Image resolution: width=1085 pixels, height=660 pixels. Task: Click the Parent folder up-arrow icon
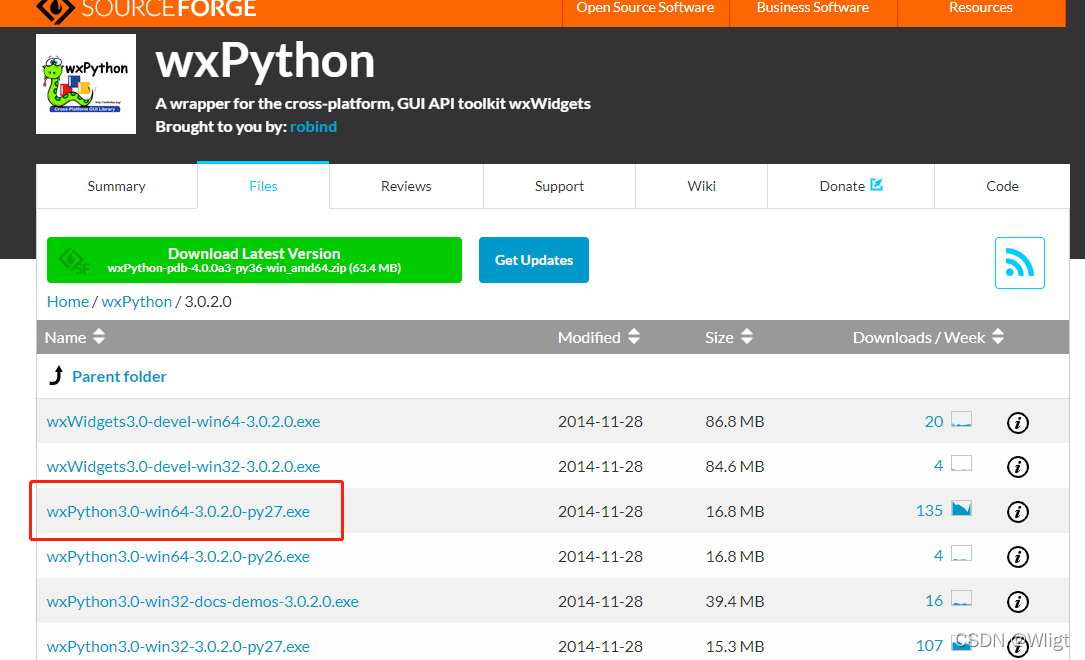pos(57,376)
